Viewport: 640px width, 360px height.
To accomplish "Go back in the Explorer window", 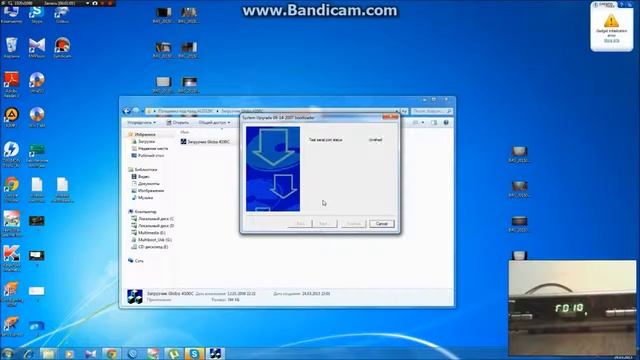I will tap(127, 111).
